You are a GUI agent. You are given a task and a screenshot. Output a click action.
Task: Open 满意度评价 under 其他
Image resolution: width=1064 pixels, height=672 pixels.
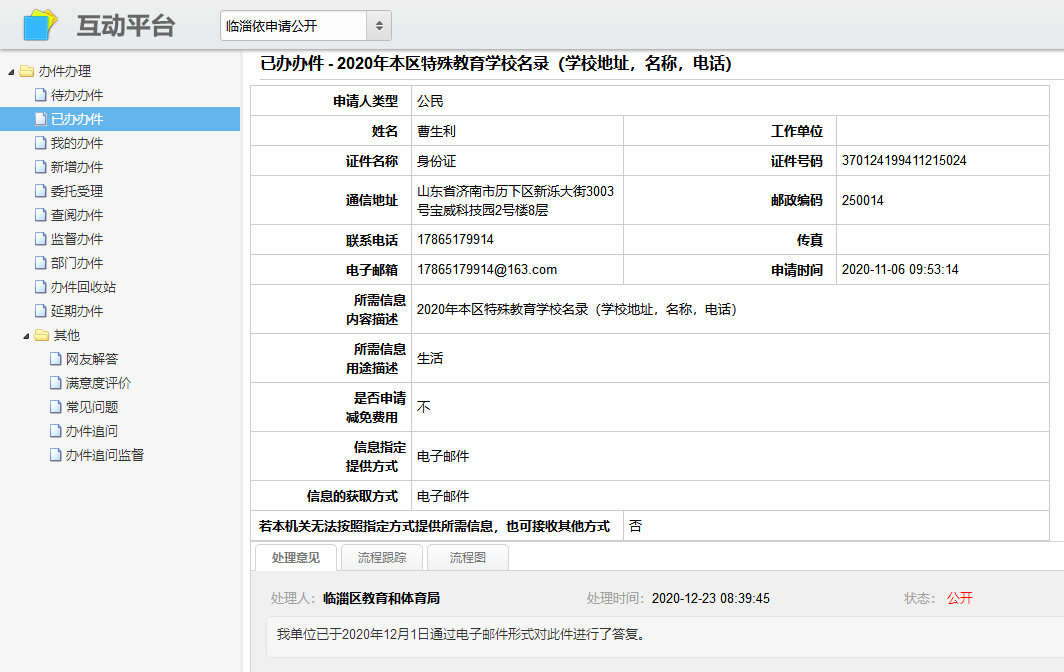98,383
